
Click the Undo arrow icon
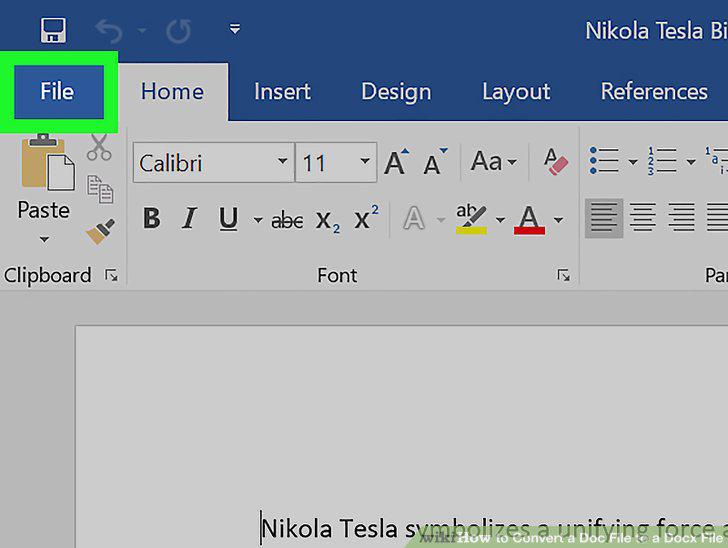[109, 31]
